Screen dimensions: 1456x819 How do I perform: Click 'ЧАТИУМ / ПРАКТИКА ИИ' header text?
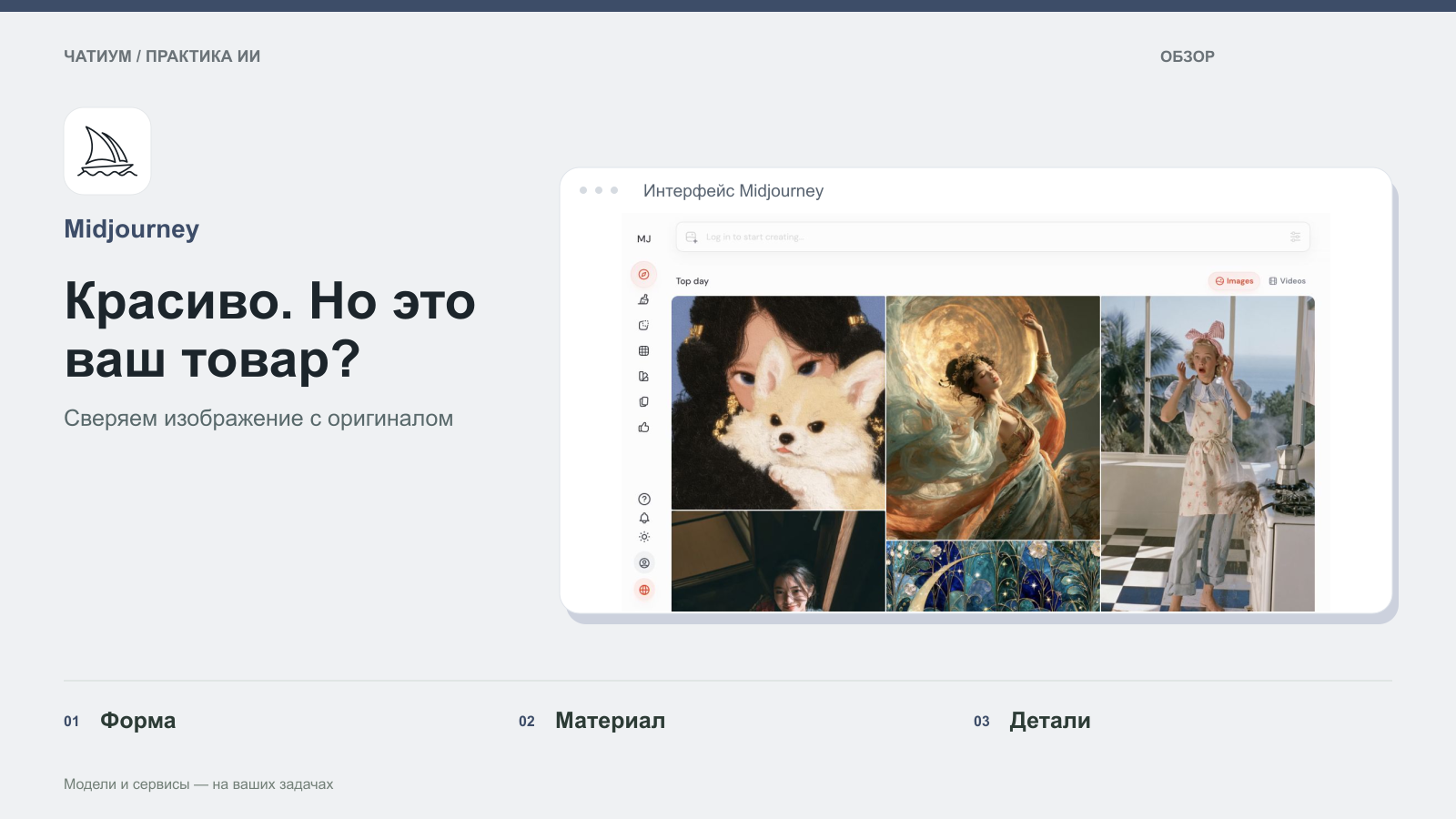pyautogui.click(x=162, y=56)
